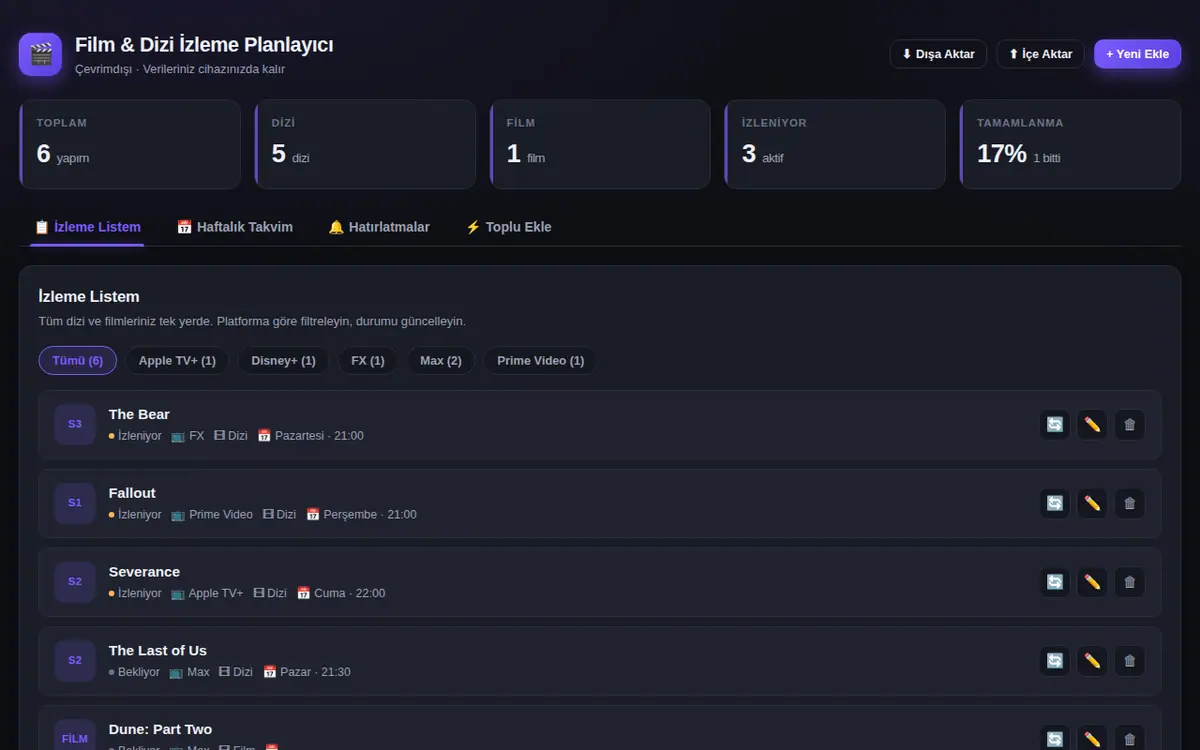Click the S1 season badge of Fallout

[75, 503]
